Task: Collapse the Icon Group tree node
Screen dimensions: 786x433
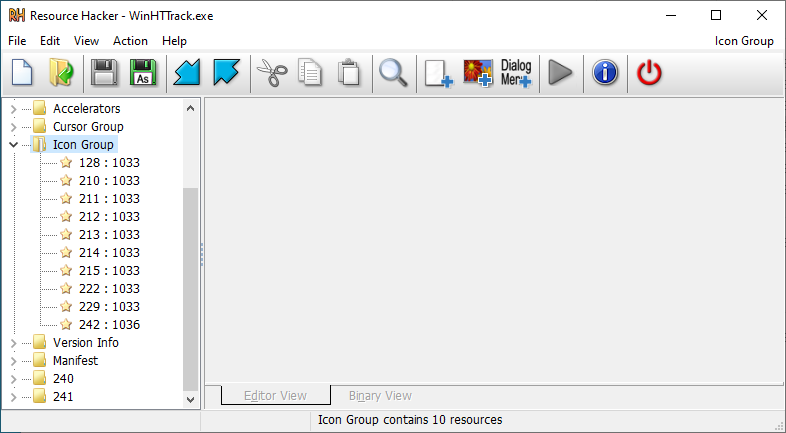Action: click(14, 145)
